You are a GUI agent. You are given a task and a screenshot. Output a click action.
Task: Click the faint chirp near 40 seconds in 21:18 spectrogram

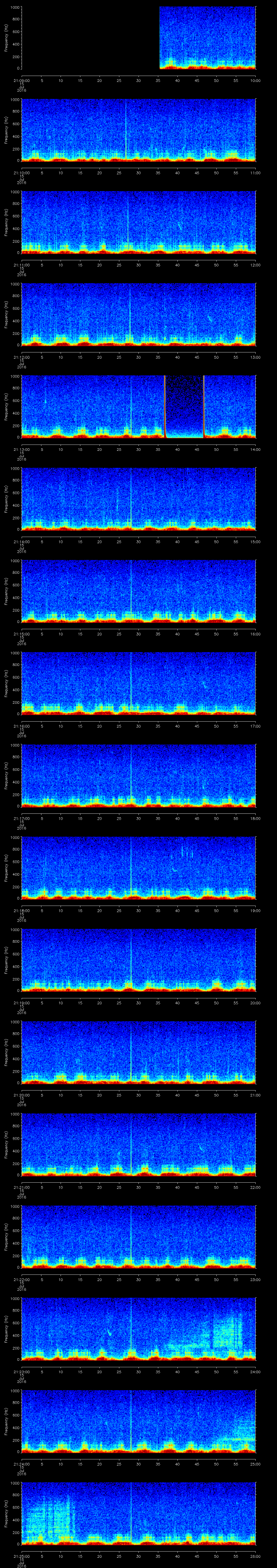175,870
